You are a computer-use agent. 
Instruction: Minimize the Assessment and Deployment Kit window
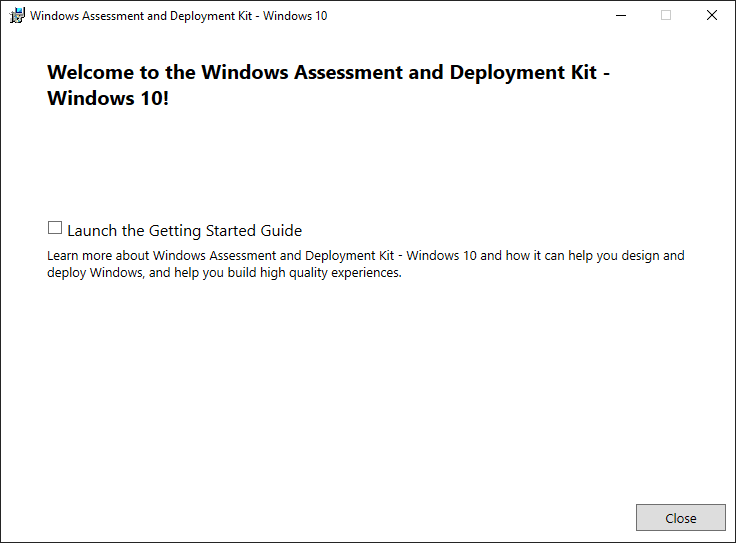[x=620, y=16]
